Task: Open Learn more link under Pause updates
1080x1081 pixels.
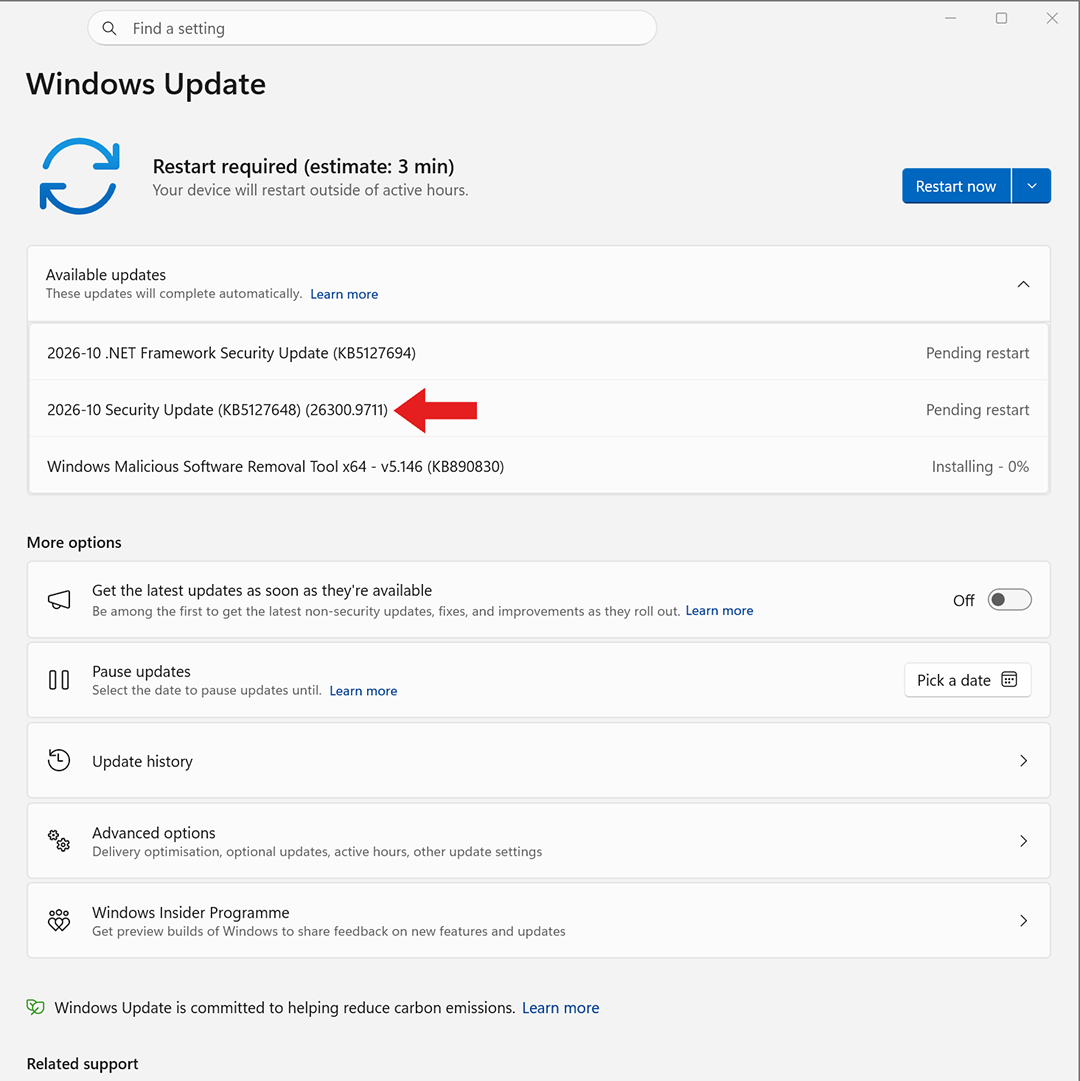Action: pyautogui.click(x=363, y=691)
